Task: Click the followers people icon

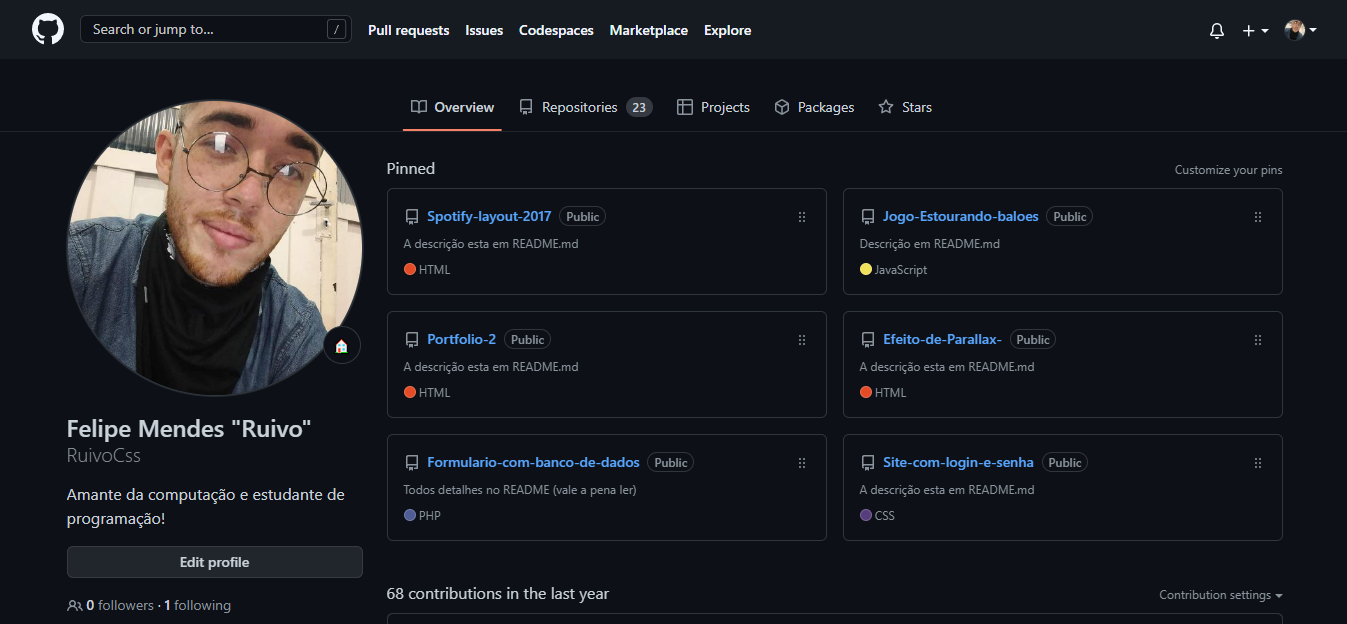Action: [75, 605]
